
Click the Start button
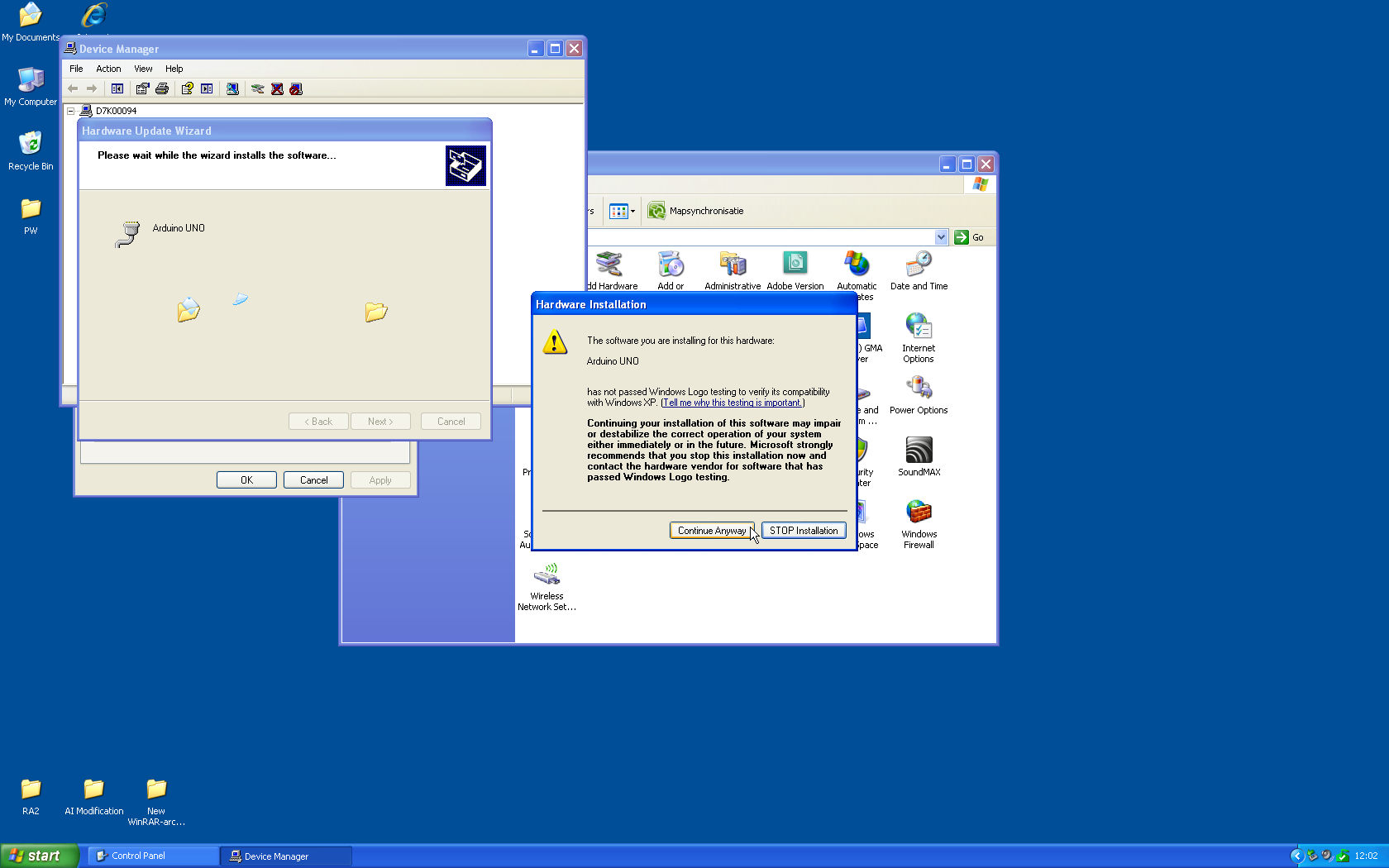coord(39,856)
